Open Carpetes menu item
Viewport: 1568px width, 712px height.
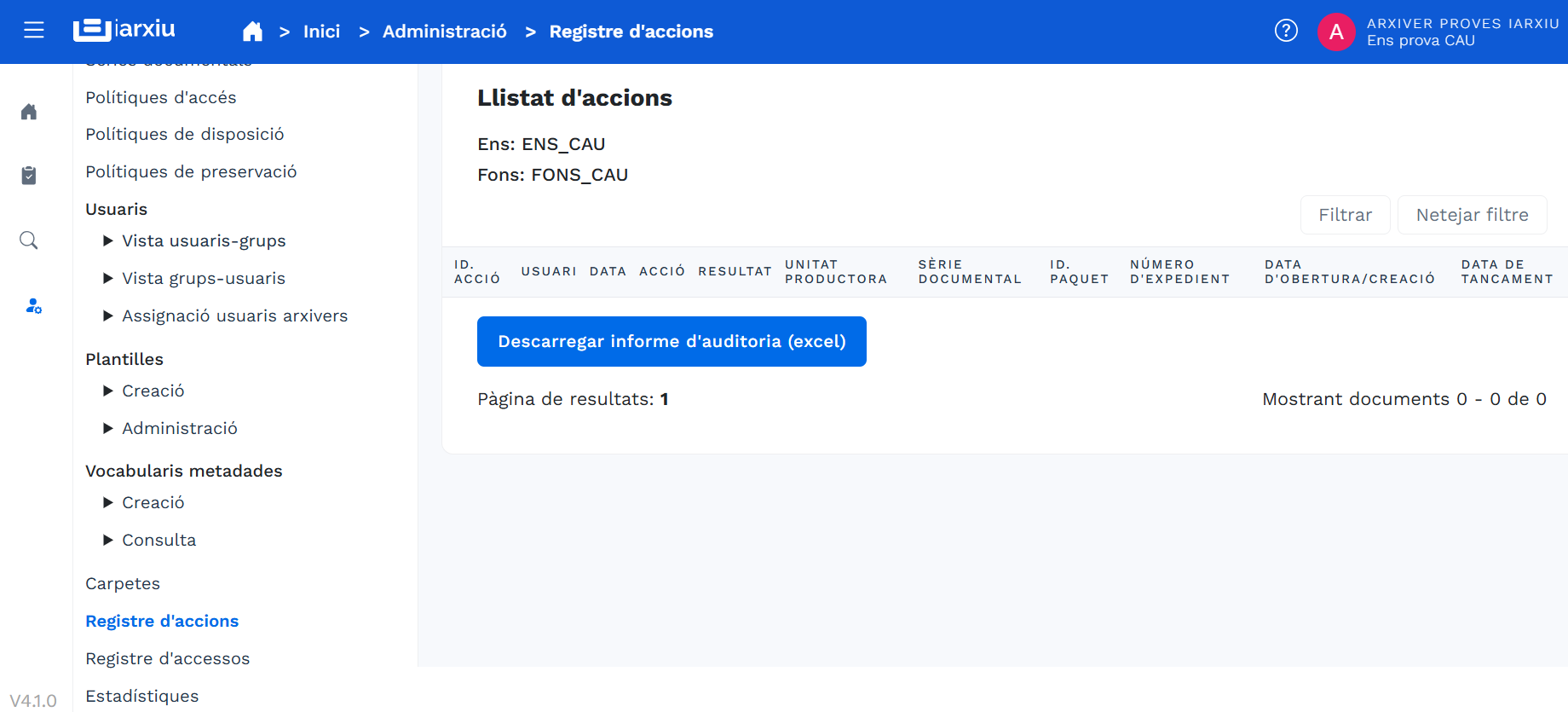(123, 583)
